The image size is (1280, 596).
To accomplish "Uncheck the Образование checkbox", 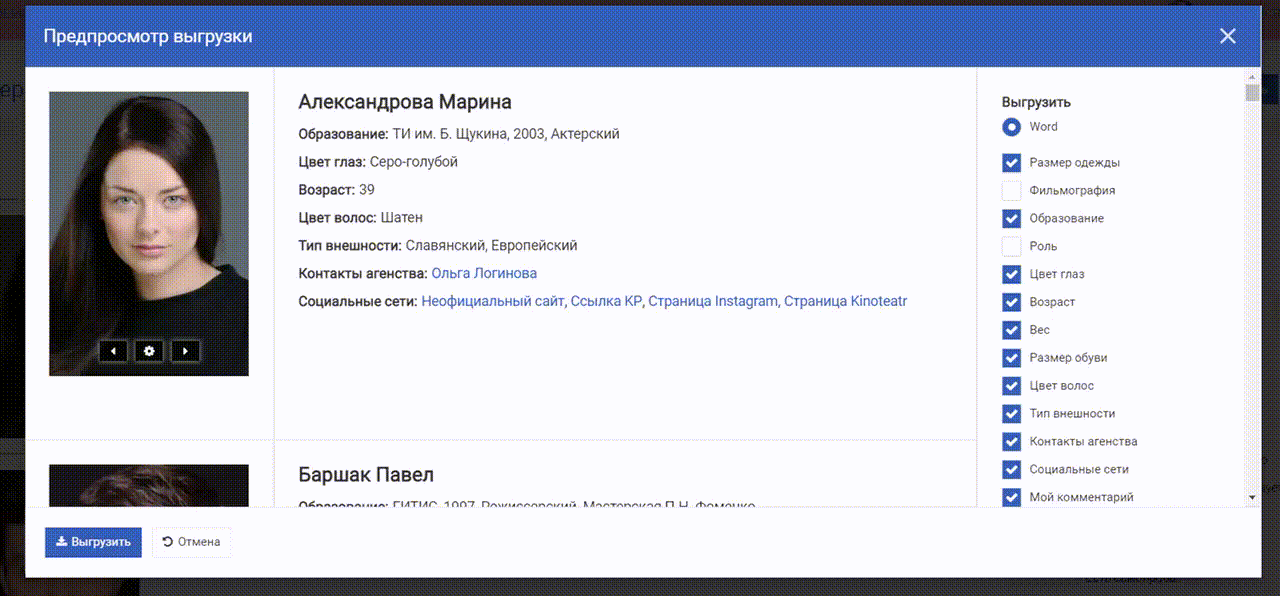I will click(x=1011, y=218).
